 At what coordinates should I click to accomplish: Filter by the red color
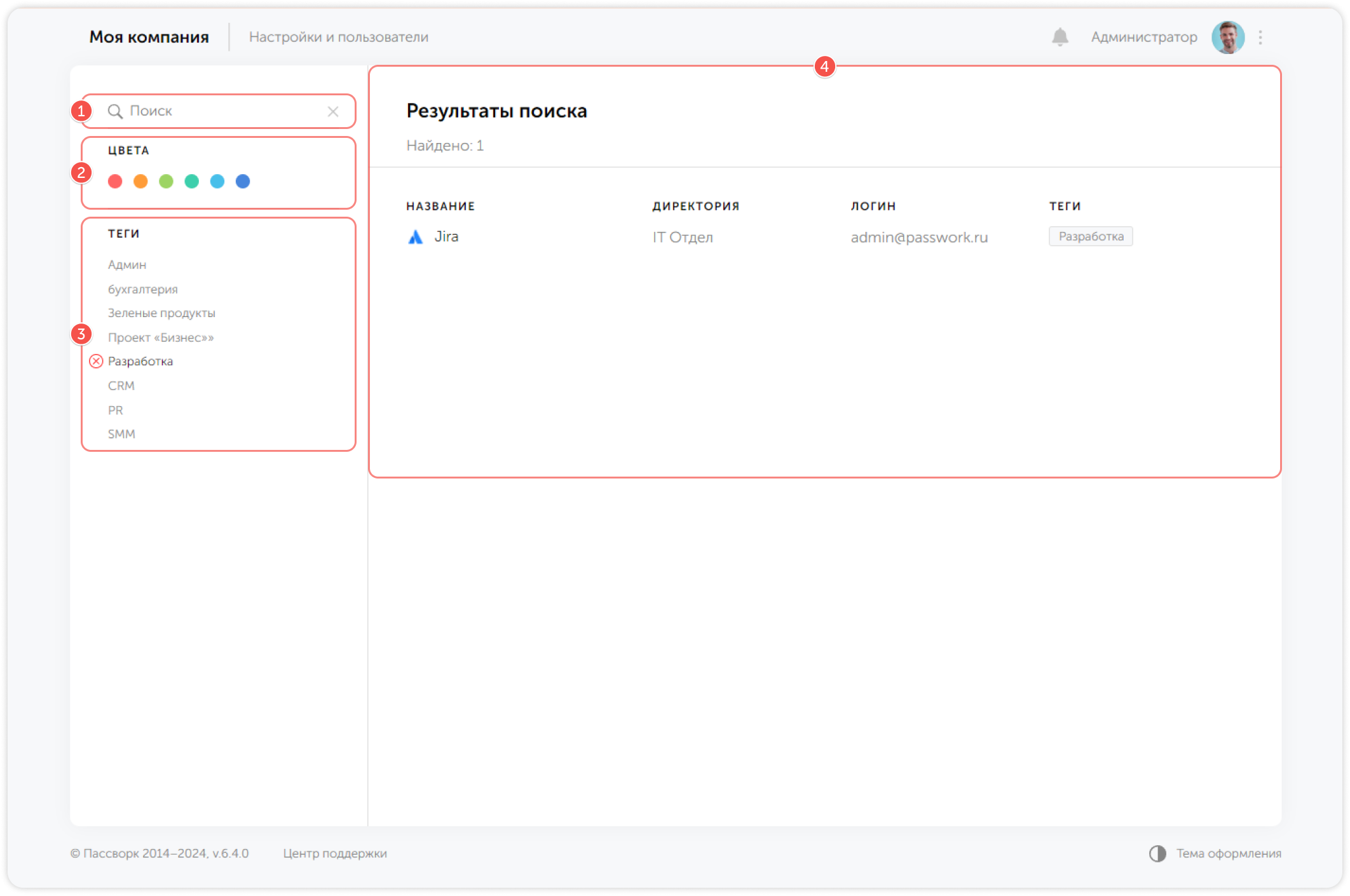click(115, 182)
